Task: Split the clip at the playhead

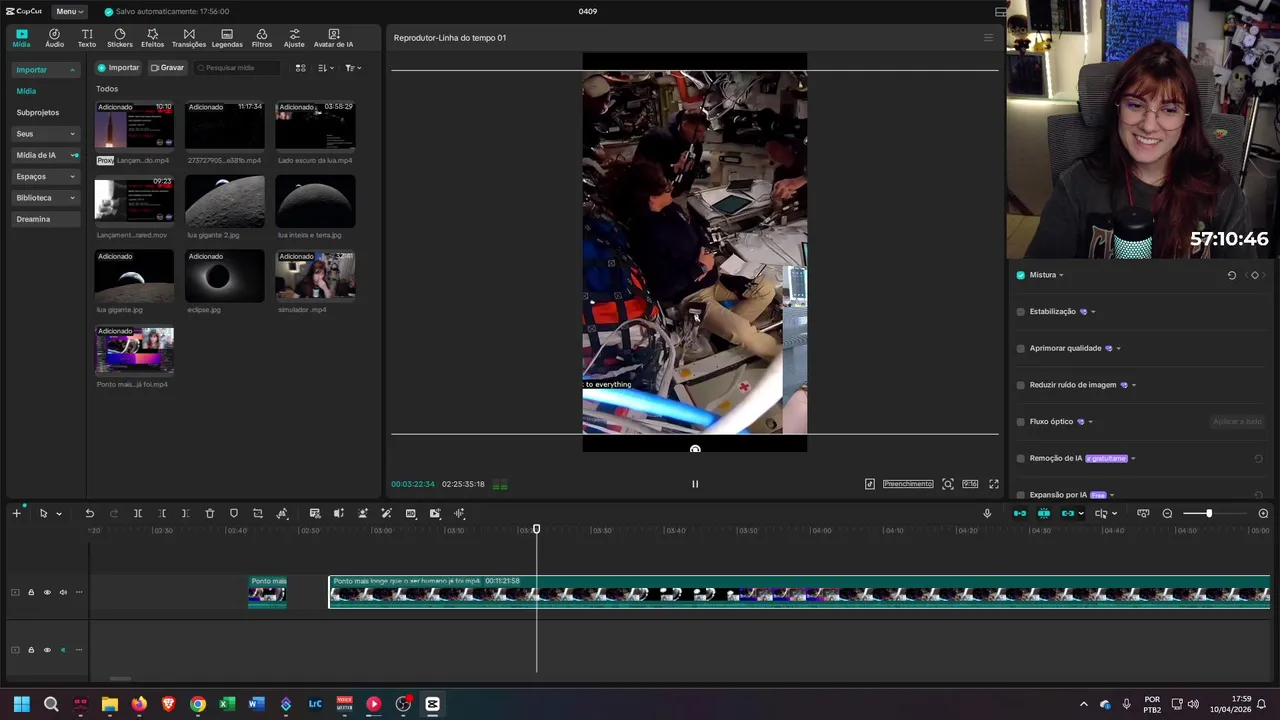Action: pos(138,513)
